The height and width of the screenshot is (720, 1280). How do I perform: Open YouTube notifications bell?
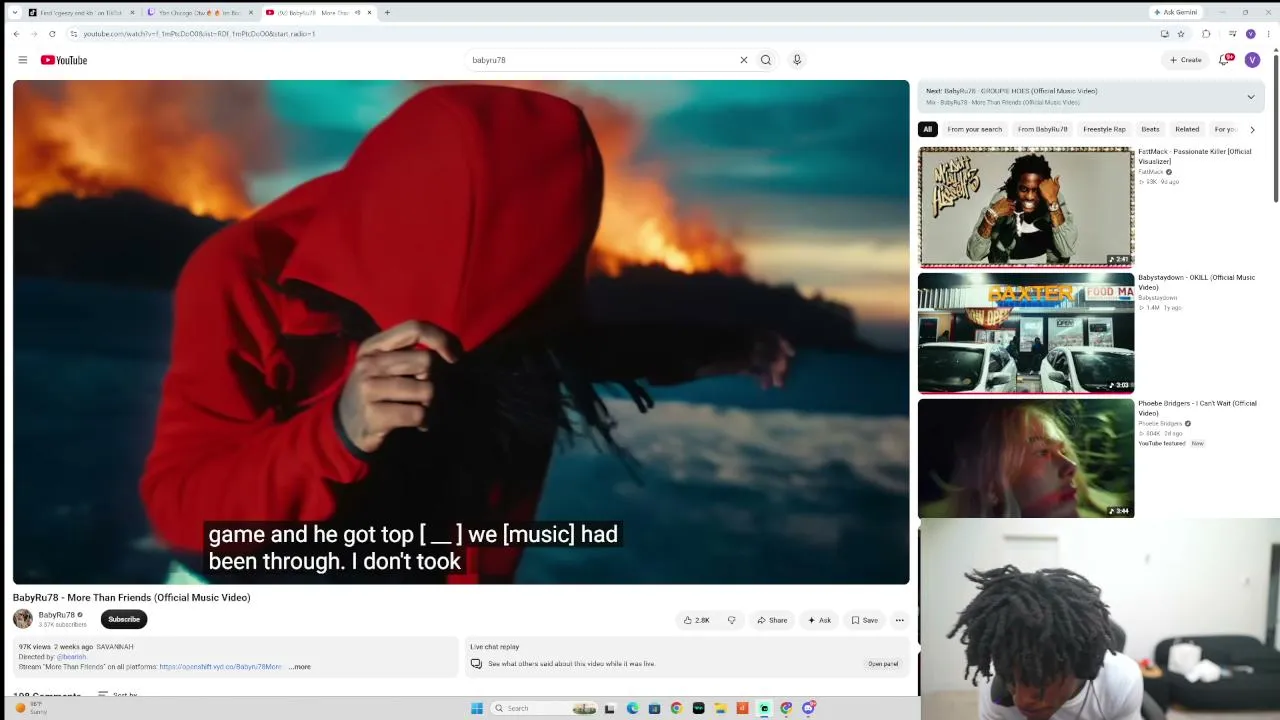click(x=1224, y=60)
